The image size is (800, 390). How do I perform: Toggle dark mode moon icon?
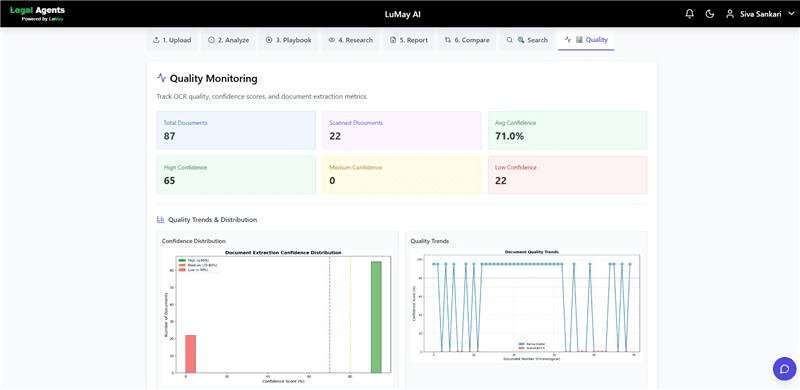click(x=709, y=14)
